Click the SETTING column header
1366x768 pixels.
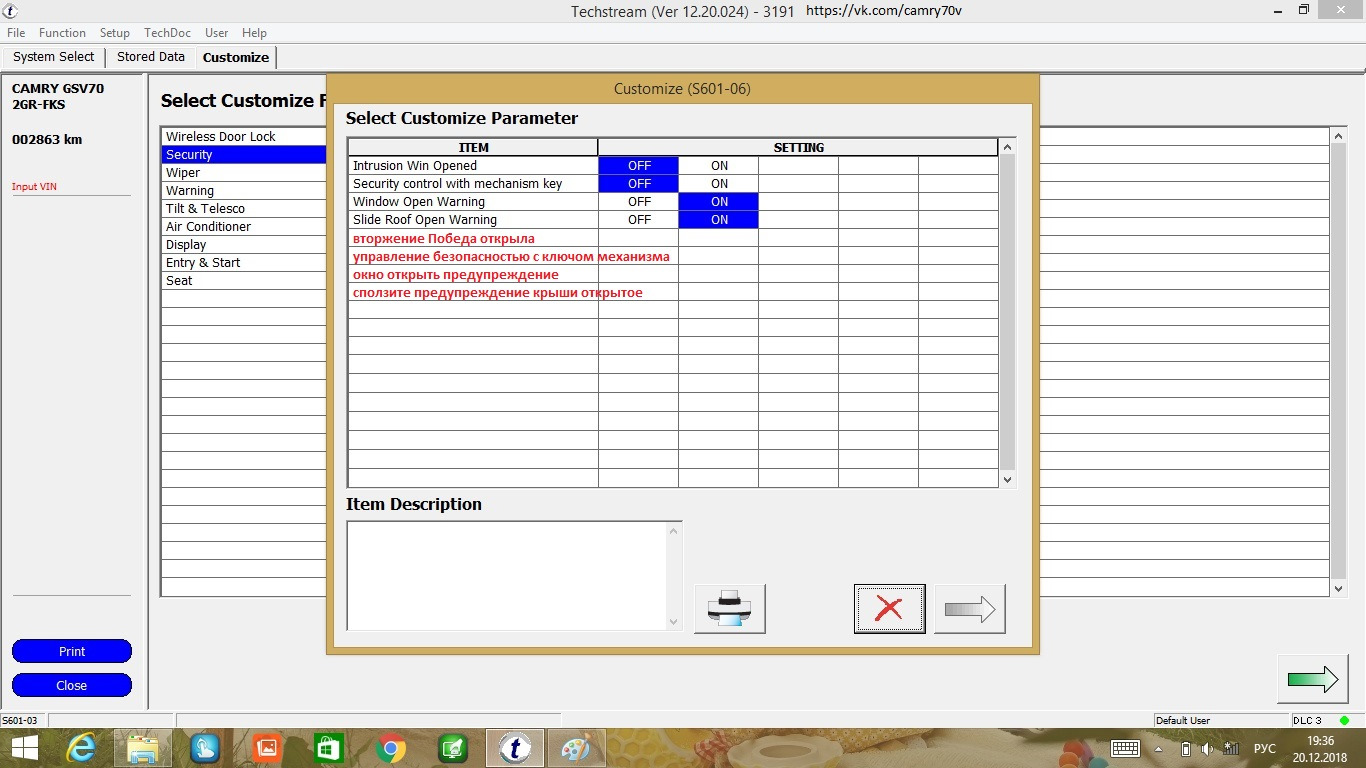pyautogui.click(x=798, y=147)
